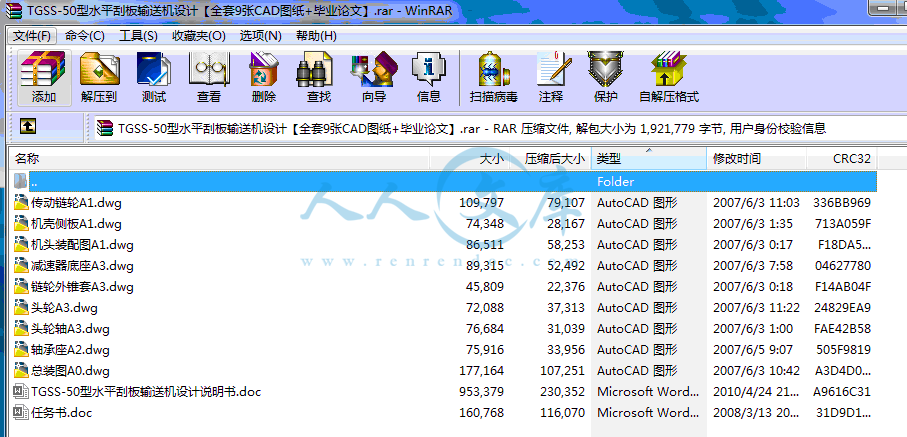Select TGSS-50型水平刮板输送机设计说明书.doc

146,392
